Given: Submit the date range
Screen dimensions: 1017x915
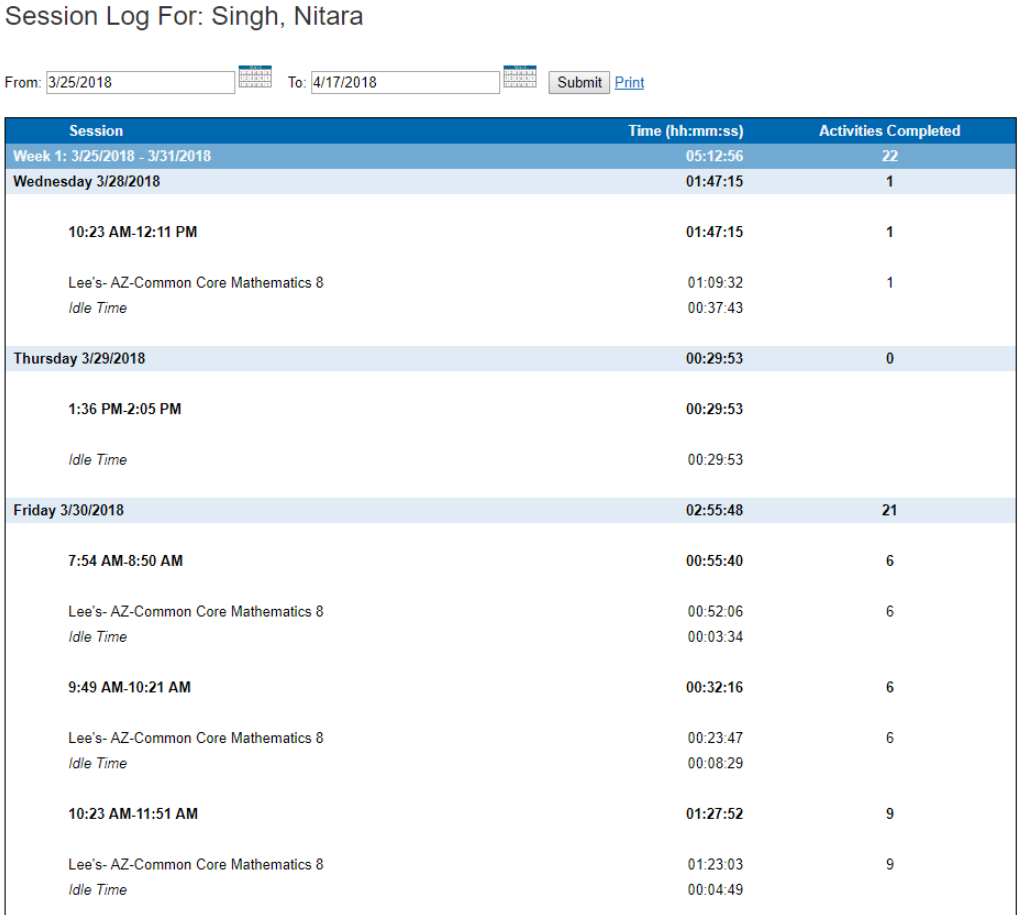Looking at the screenshot, I should point(579,82).
